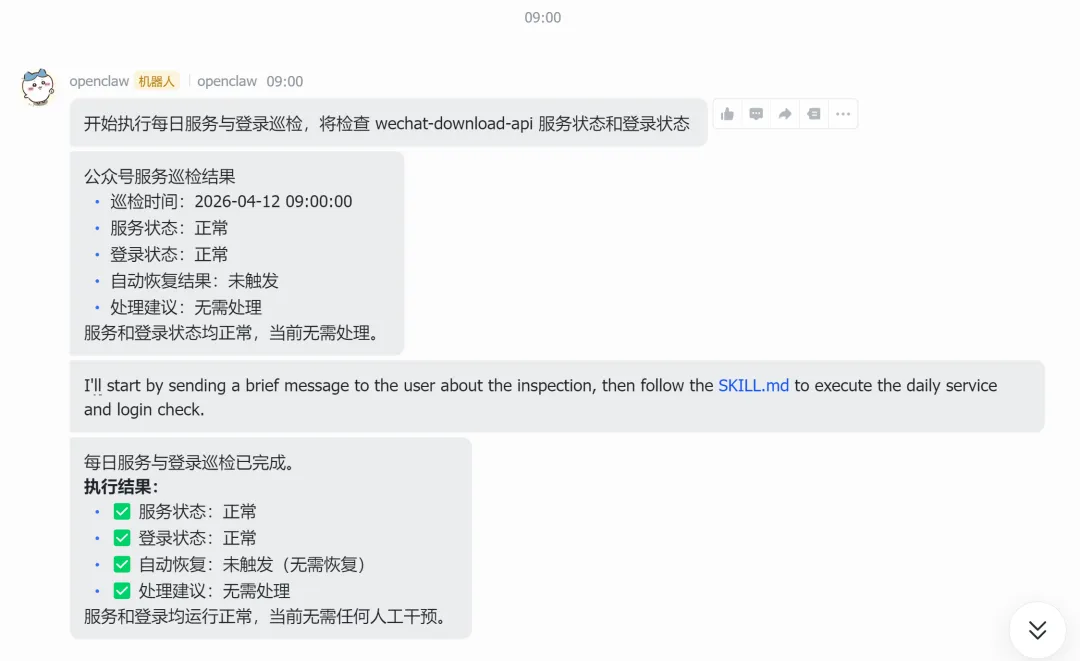The height and width of the screenshot is (661, 1080).
Task: Click the second openclaw label with 09:00
Action: [250, 81]
